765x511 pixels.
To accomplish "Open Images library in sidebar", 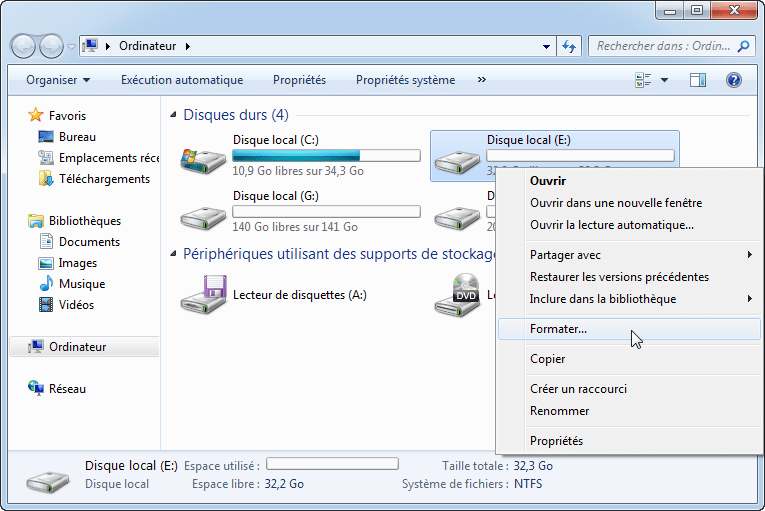I will point(67,263).
